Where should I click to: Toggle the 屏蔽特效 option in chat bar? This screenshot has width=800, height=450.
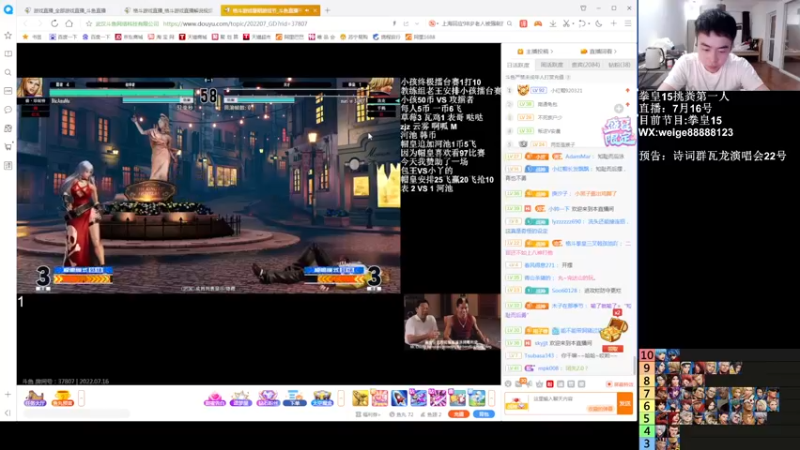point(620,384)
